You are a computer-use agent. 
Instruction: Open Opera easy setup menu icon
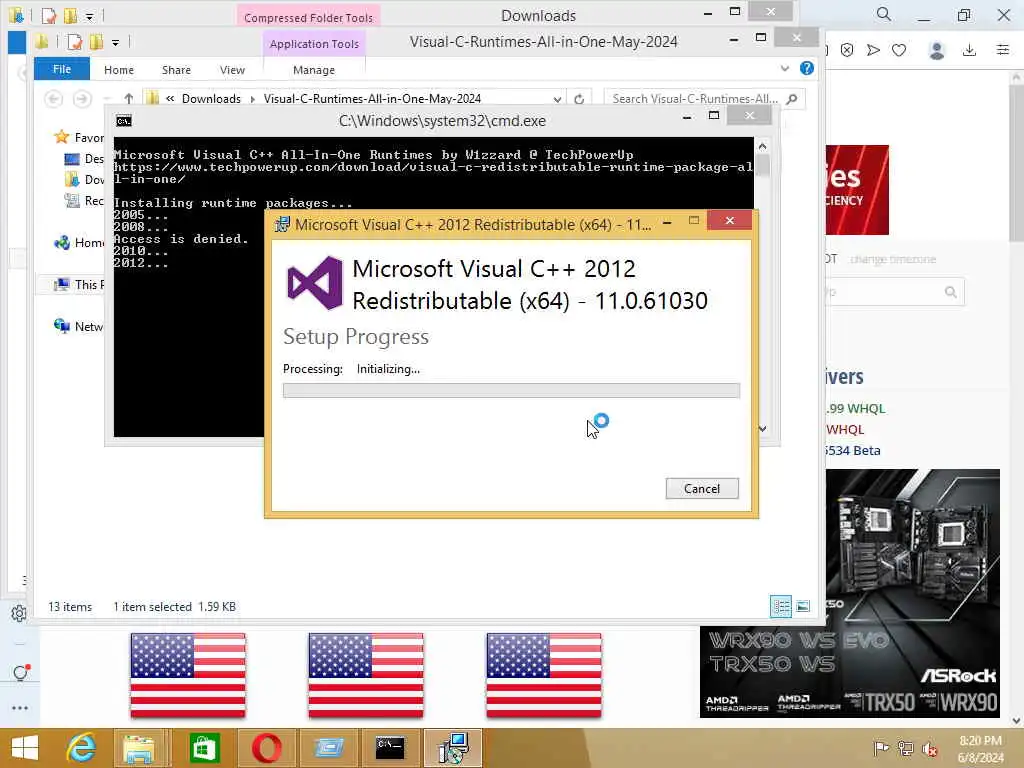[1003, 50]
